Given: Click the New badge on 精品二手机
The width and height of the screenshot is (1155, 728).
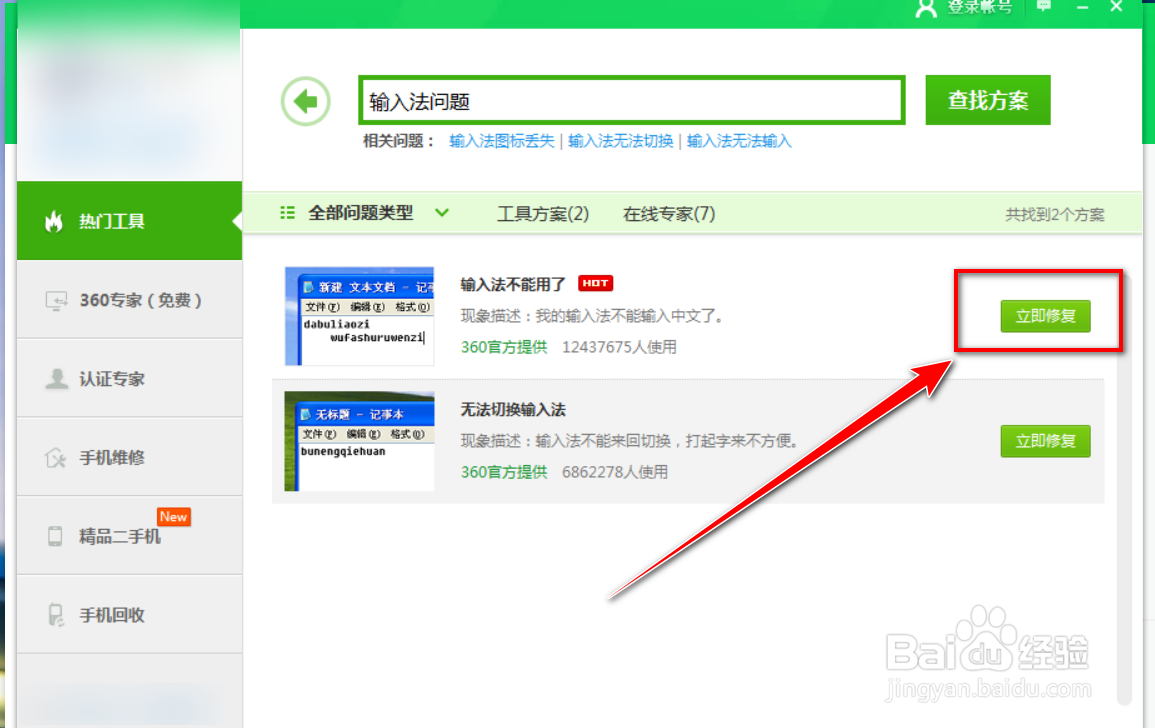Looking at the screenshot, I should [174, 517].
